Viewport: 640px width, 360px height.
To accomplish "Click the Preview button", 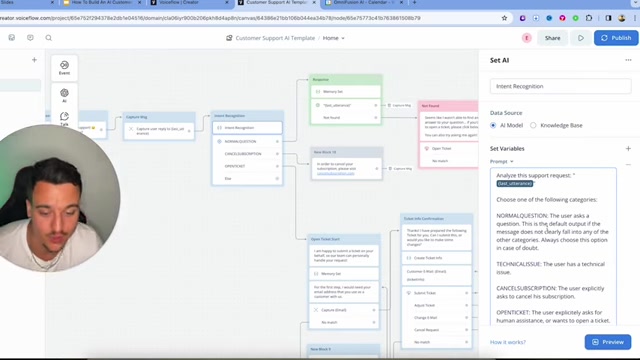I will [608, 342].
